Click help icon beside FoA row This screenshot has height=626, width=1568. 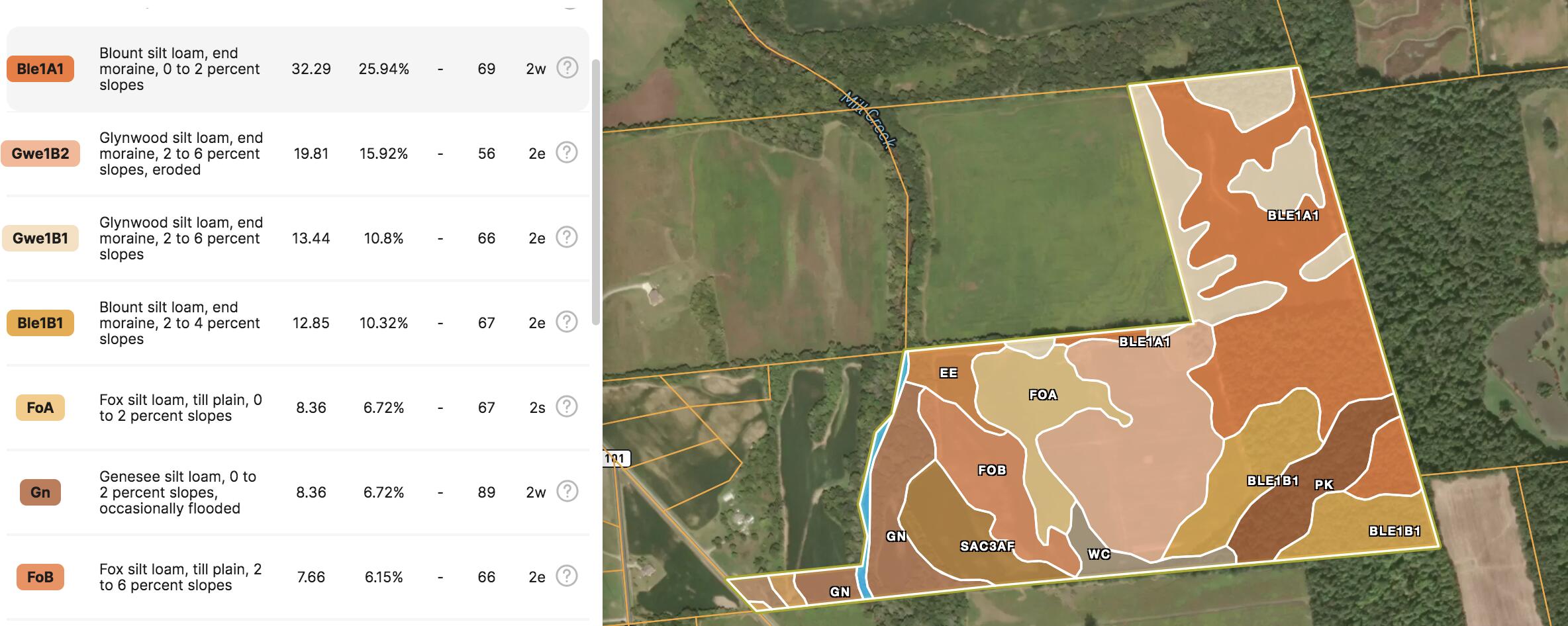[x=566, y=407]
